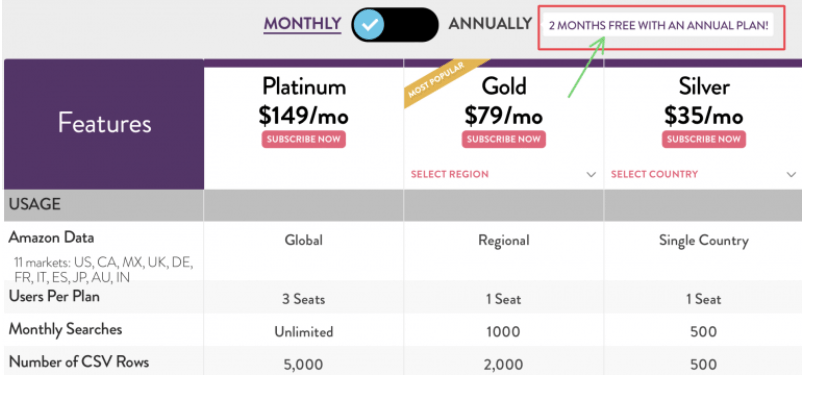
Task: Click the Monthly Searches row label
Action: coord(66,329)
